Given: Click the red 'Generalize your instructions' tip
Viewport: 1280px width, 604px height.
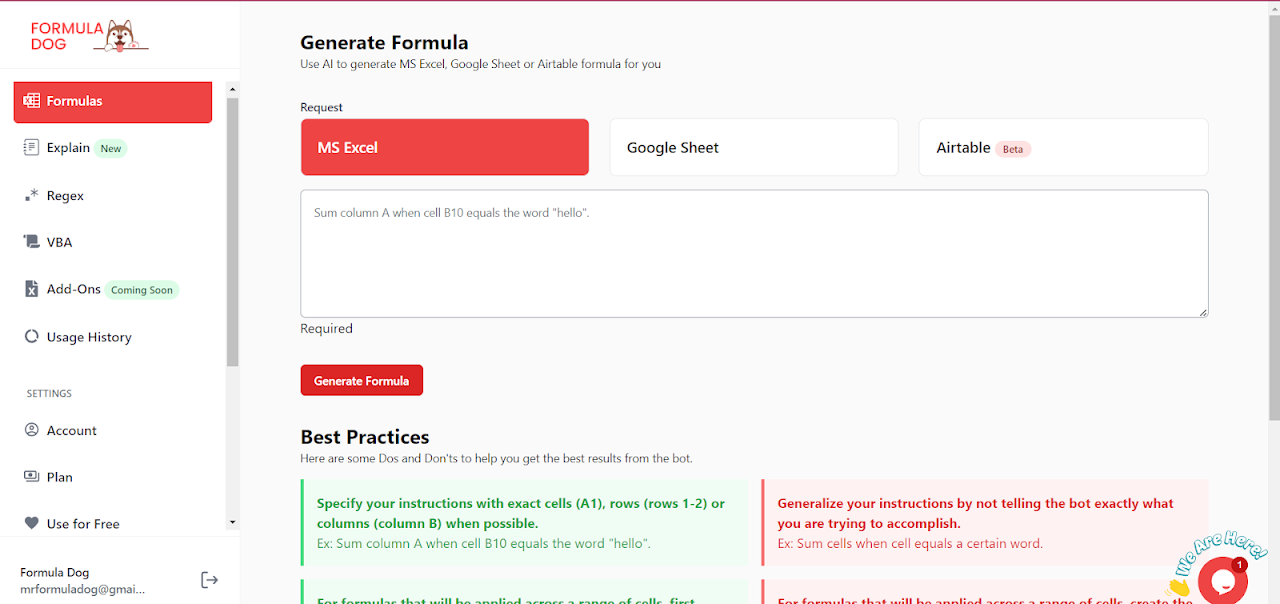Looking at the screenshot, I should tap(985, 523).
